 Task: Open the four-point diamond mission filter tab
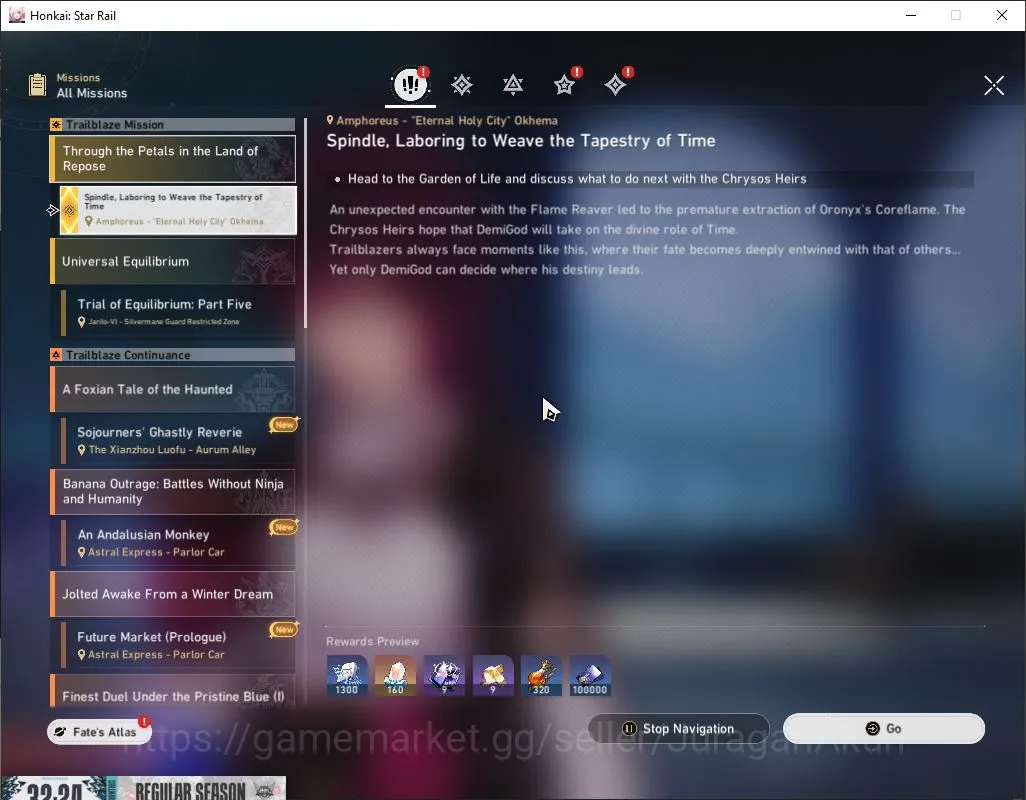pos(615,84)
